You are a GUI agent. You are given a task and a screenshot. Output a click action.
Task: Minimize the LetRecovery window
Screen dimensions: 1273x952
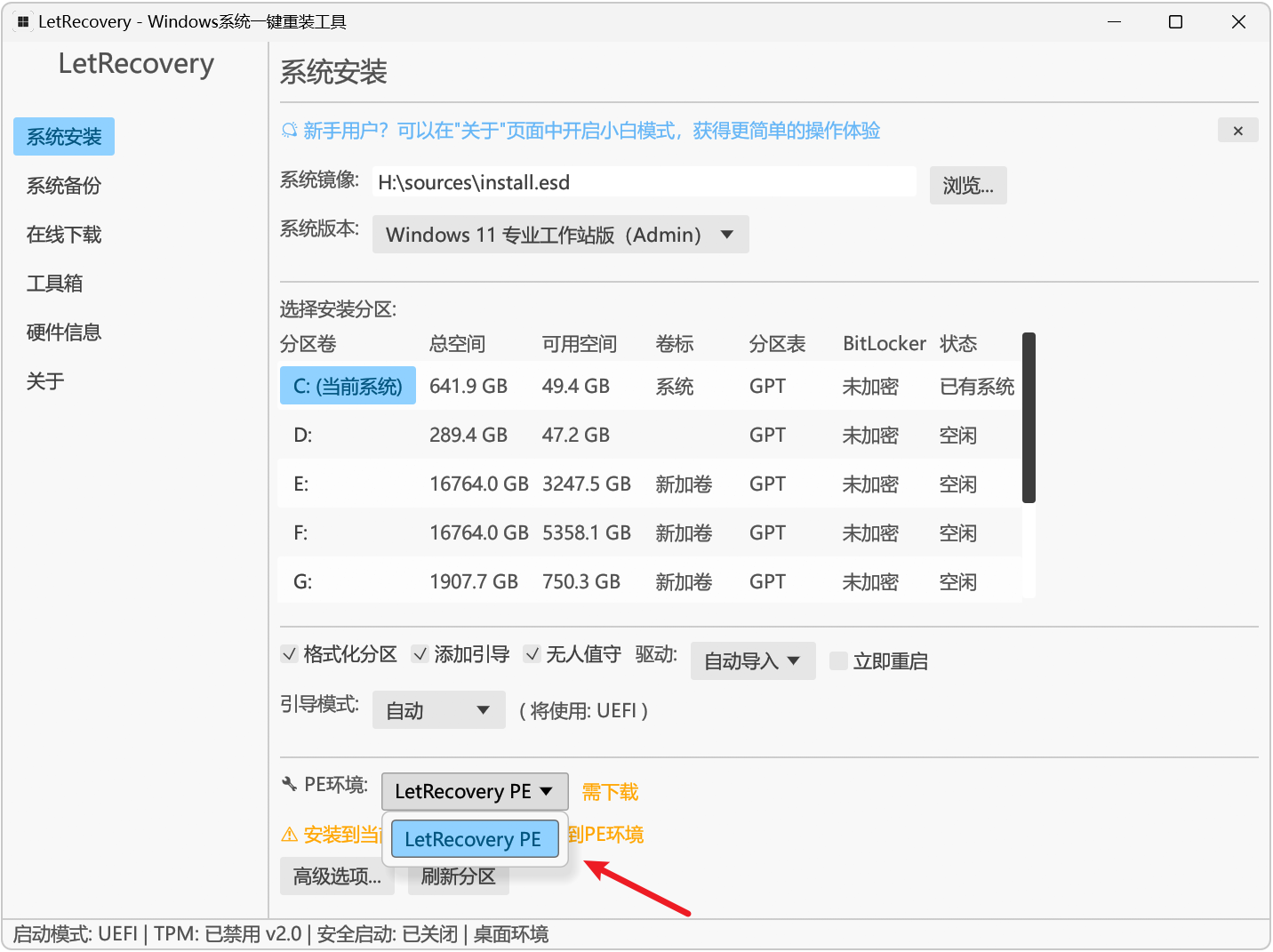pyautogui.click(x=1114, y=21)
